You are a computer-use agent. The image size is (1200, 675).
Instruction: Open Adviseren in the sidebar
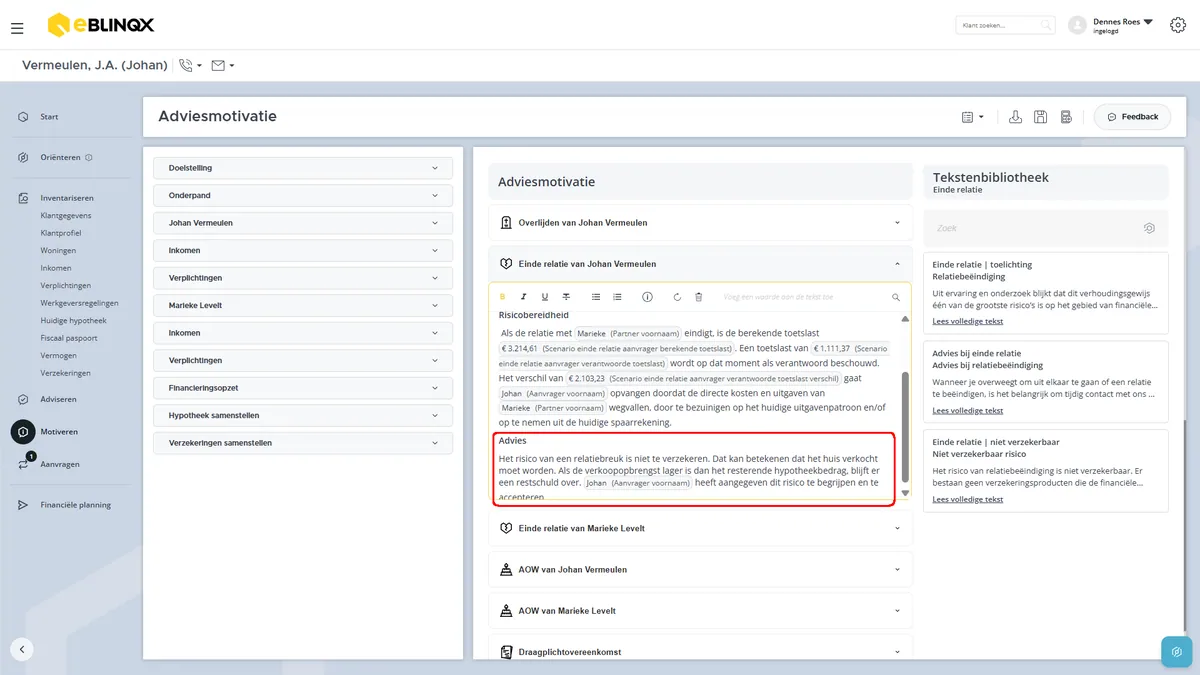point(58,399)
